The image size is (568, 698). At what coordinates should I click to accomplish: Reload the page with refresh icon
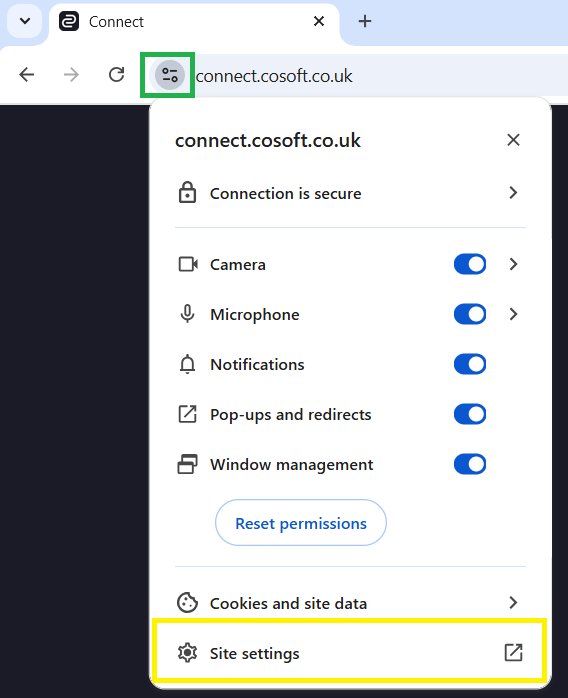point(117,74)
